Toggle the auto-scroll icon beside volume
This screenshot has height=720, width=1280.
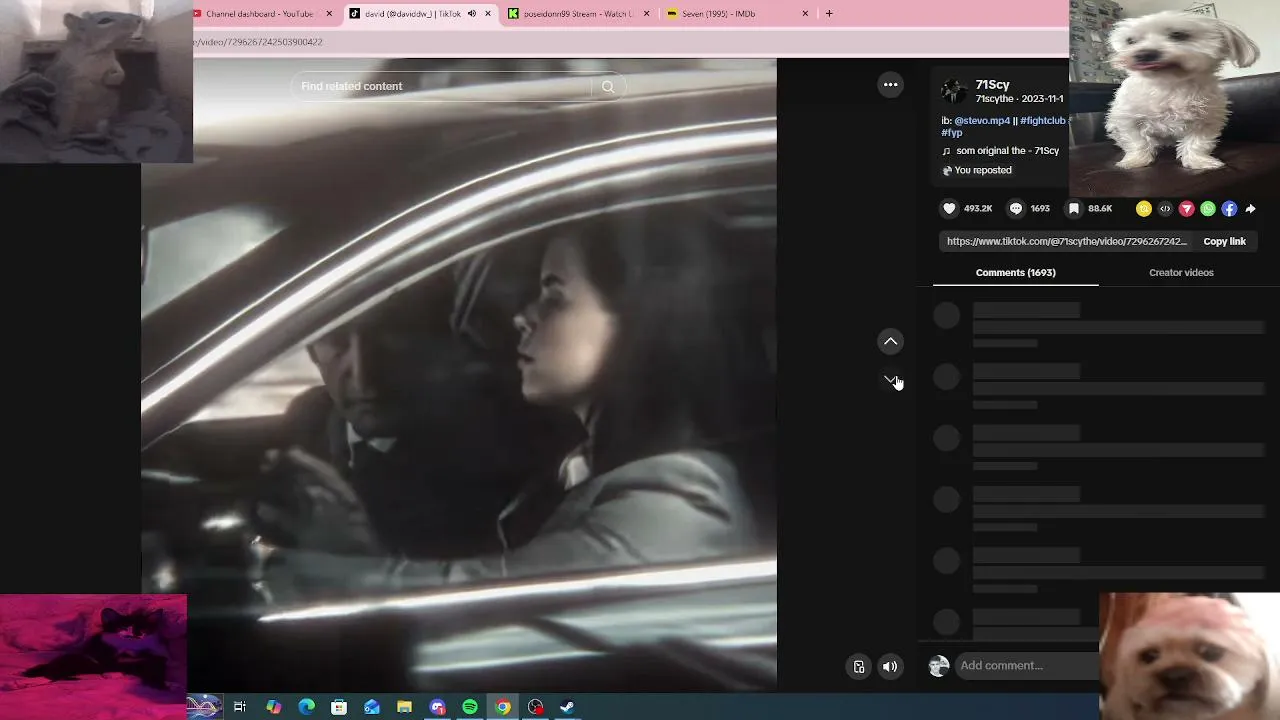(x=858, y=667)
